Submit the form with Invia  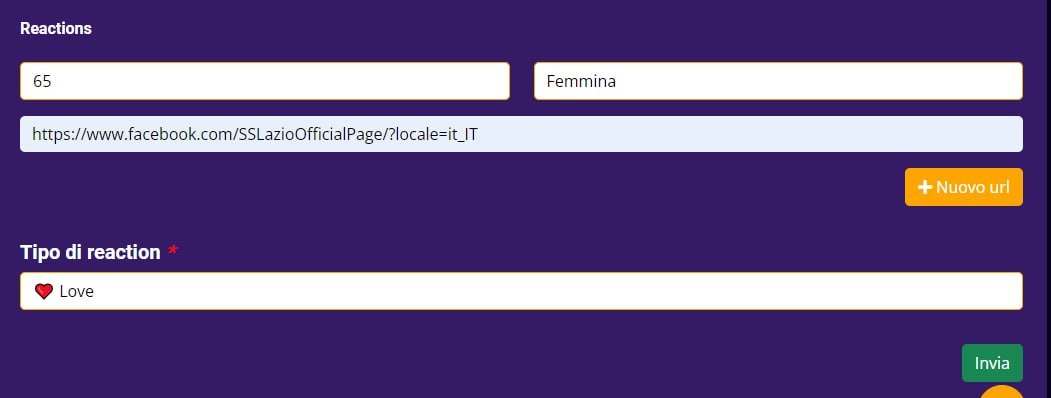pos(992,363)
